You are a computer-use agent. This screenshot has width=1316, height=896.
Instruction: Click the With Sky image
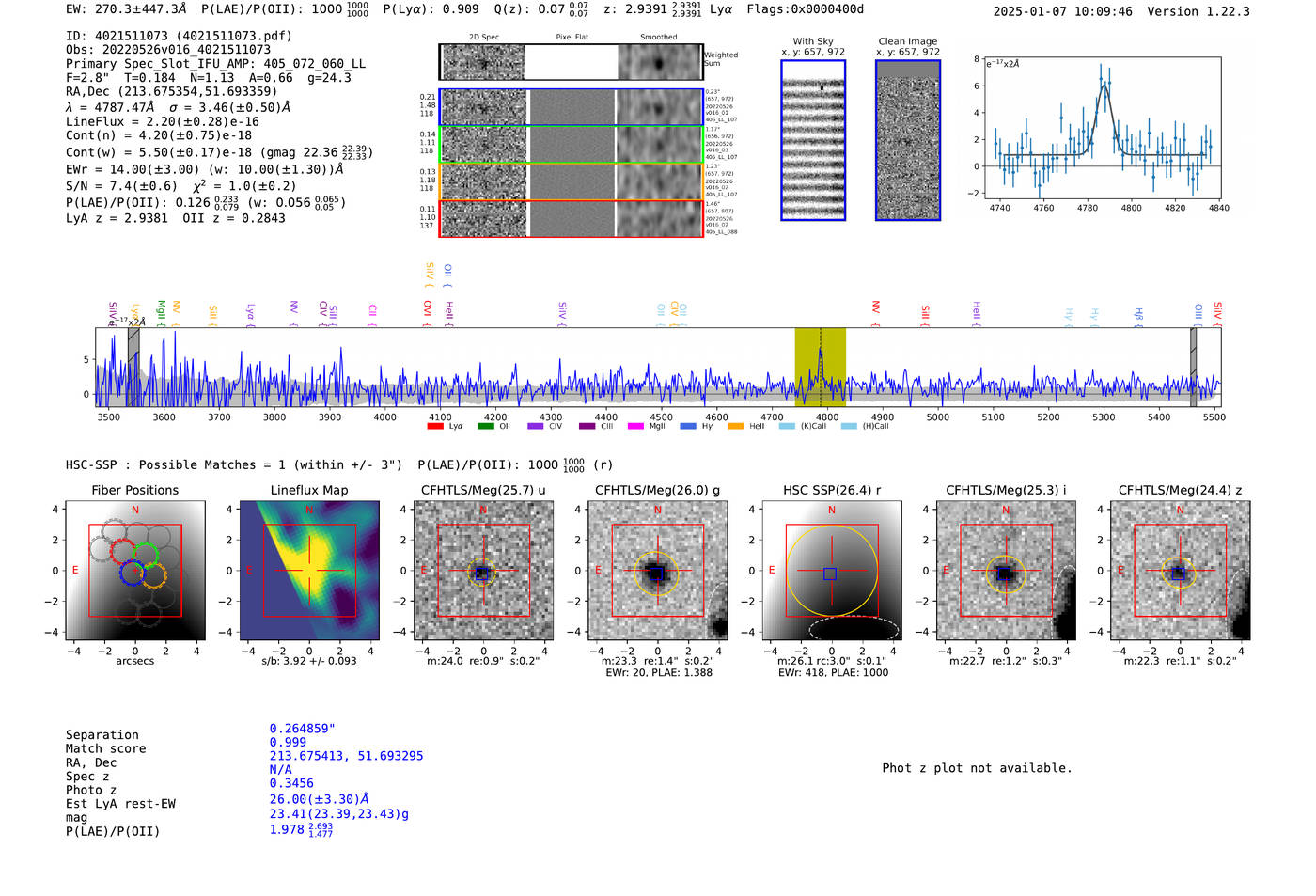(813, 140)
